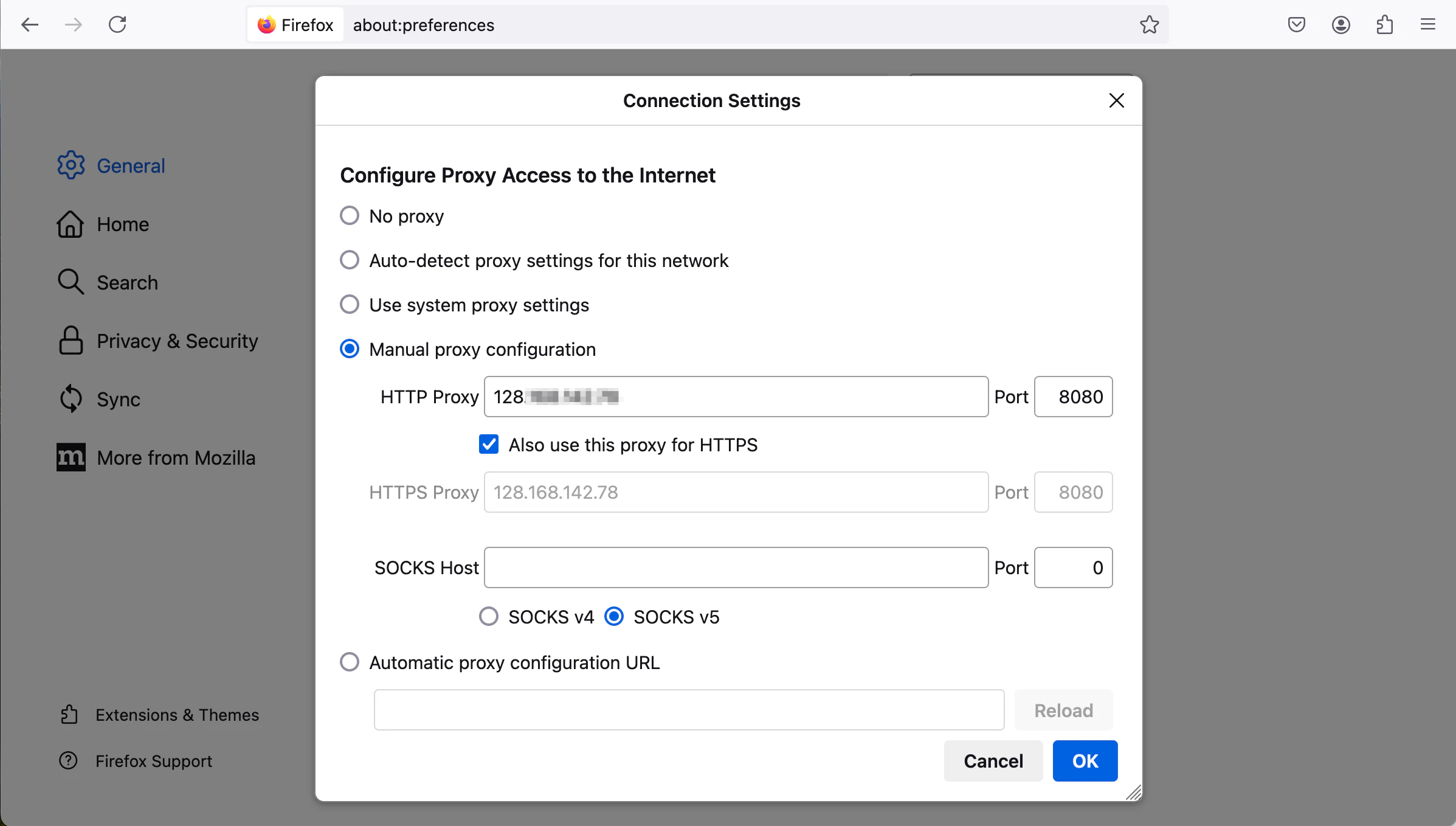Open the Search settings category
The image size is (1456, 826).
point(127,283)
